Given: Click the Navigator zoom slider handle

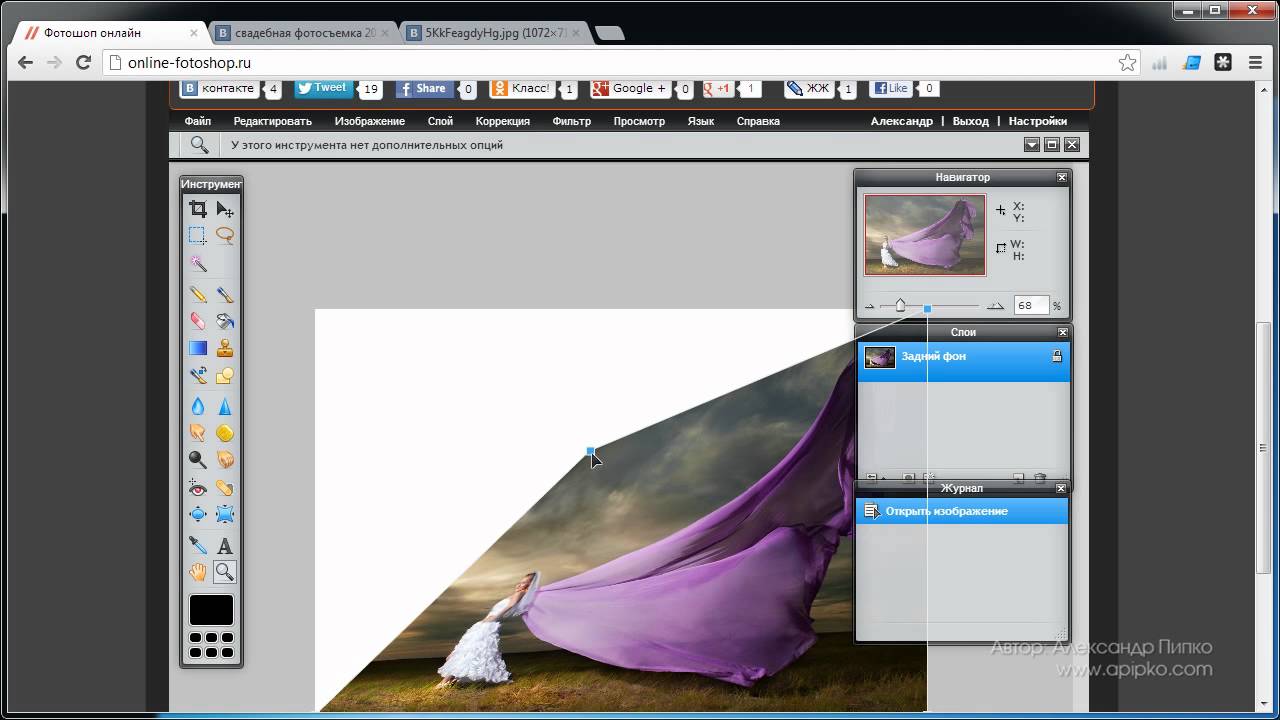Looking at the screenshot, I should [900, 305].
